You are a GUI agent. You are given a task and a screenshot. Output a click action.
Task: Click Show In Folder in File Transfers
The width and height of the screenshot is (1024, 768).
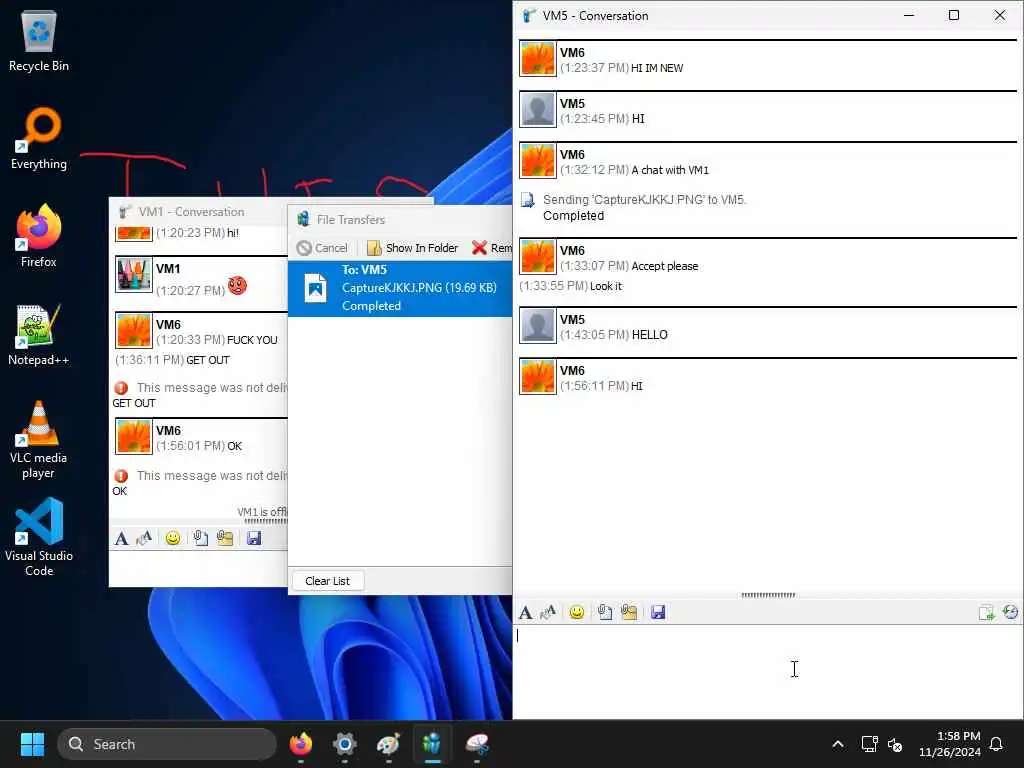pos(413,248)
